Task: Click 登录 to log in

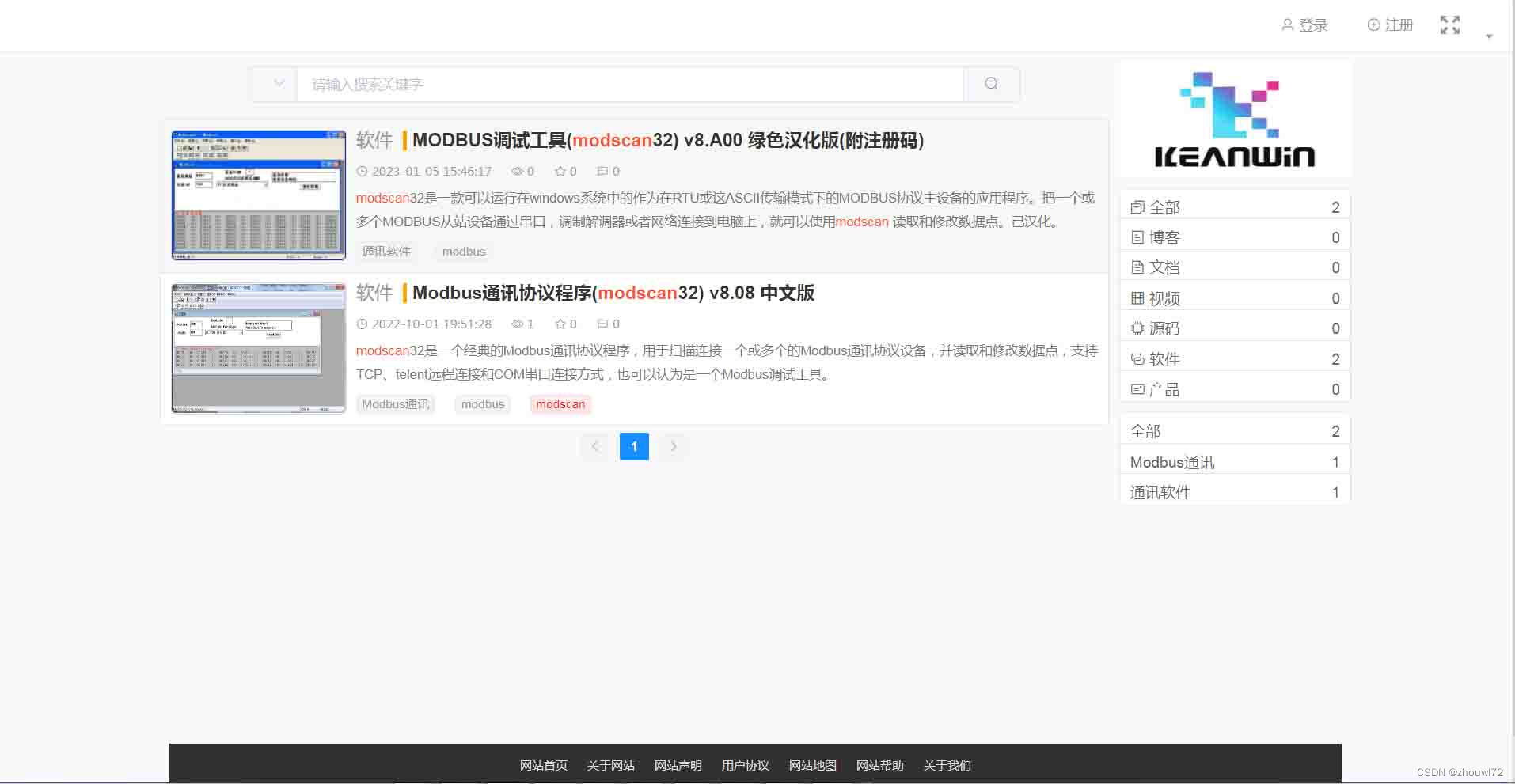Action: pyautogui.click(x=1306, y=25)
